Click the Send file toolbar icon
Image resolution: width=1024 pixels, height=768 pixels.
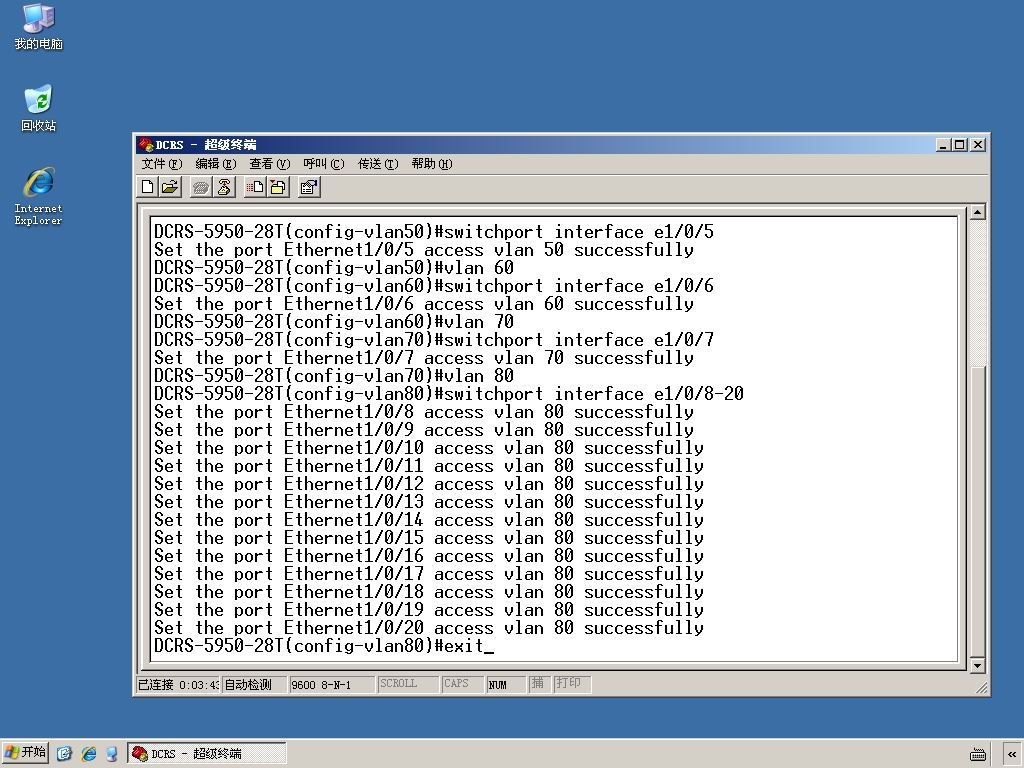[x=255, y=187]
